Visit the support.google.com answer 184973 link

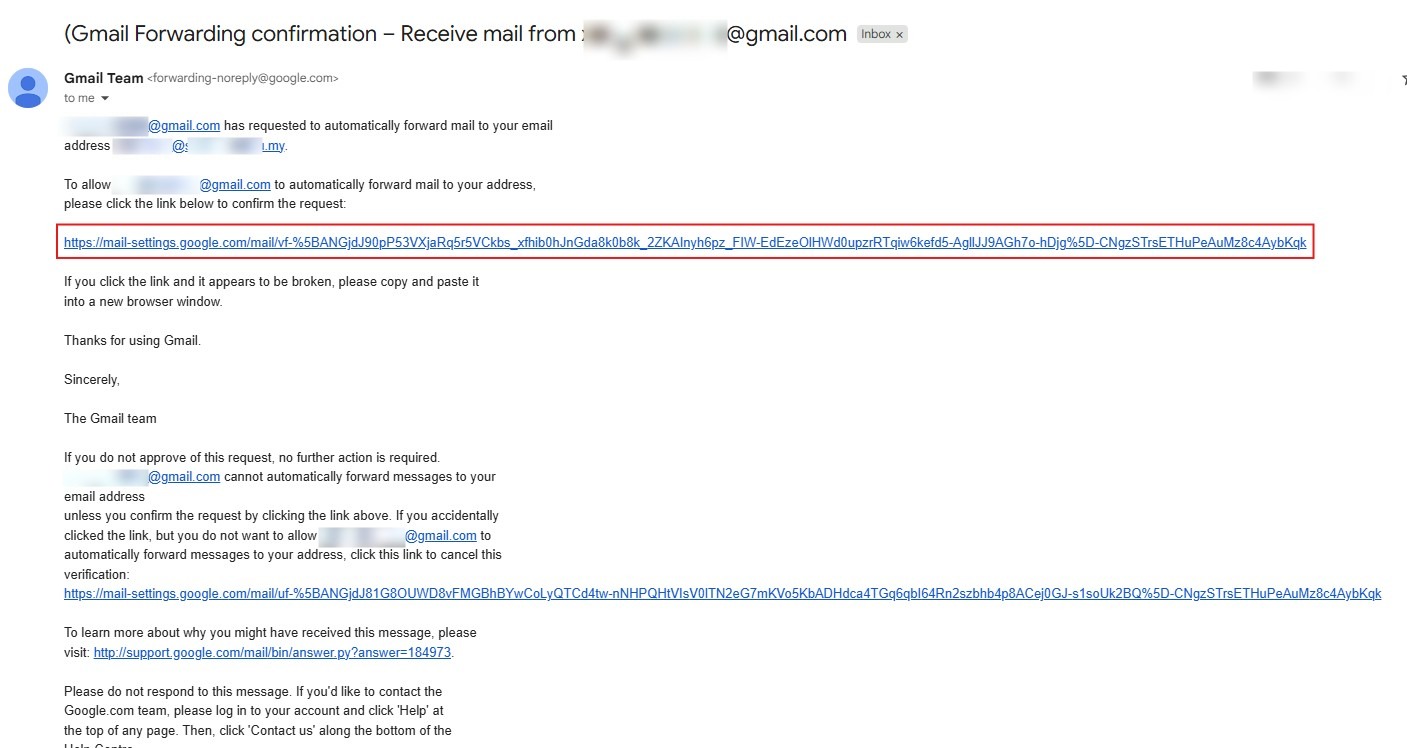click(272, 653)
